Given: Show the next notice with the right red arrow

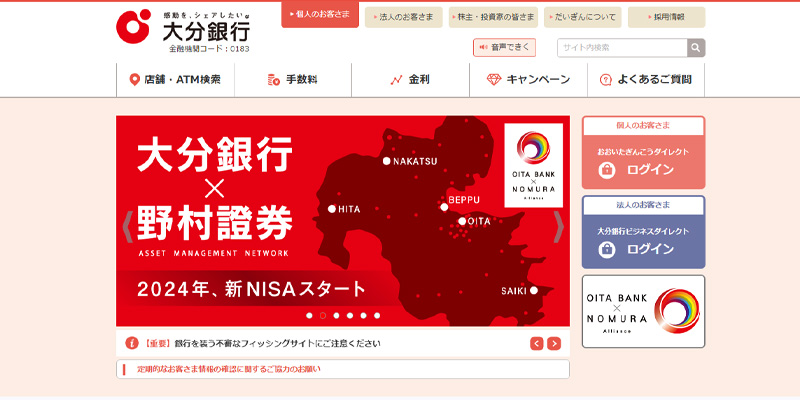Looking at the screenshot, I should (554, 343).
